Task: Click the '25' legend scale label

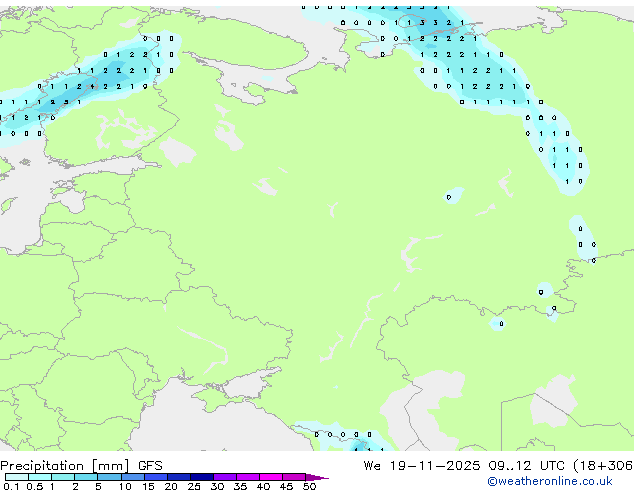Action: (x=194, y=486)
